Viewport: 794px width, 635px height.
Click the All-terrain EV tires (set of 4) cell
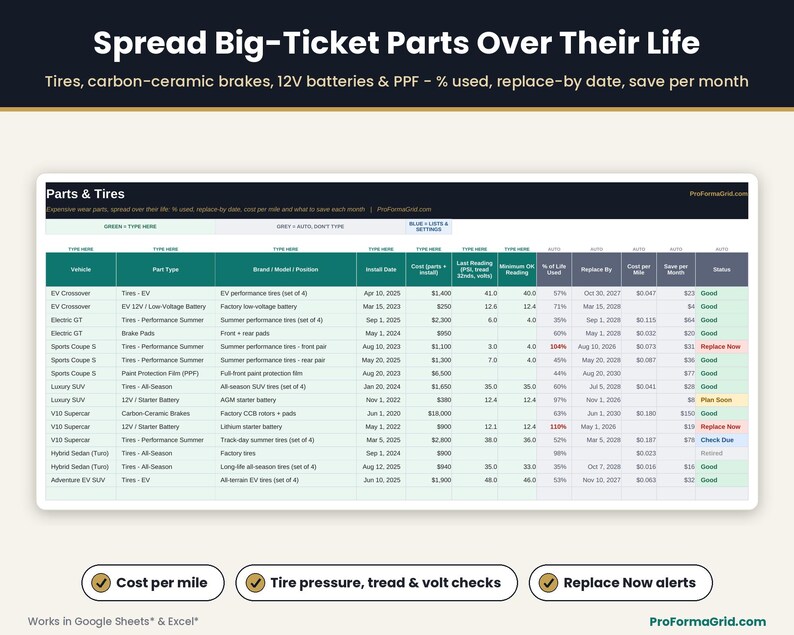286,480
